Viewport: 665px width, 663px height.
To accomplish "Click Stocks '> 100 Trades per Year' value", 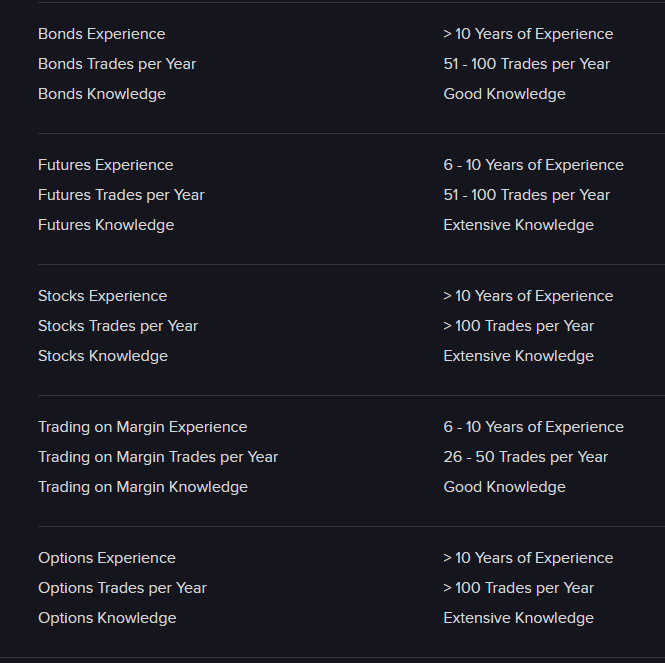I will click(x=518, y=326).
